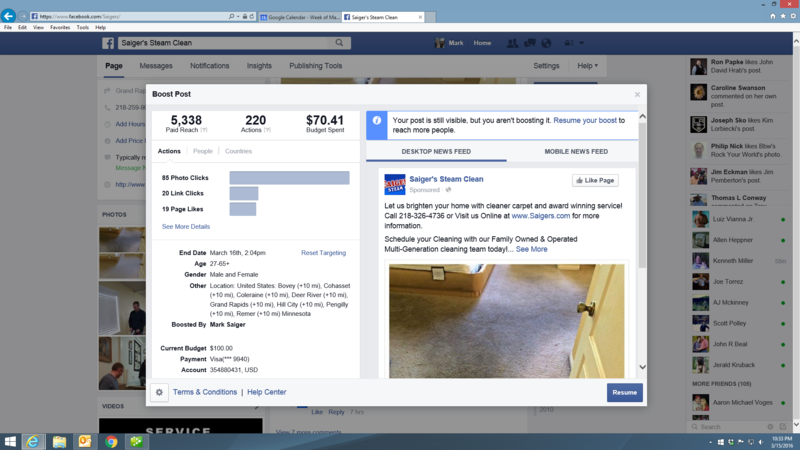
Task: Open the Favorites menu
Action: point(60,28)
